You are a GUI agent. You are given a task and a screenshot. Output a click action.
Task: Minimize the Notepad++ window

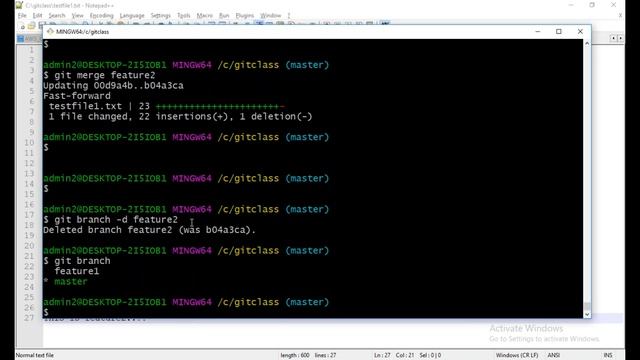571,5
